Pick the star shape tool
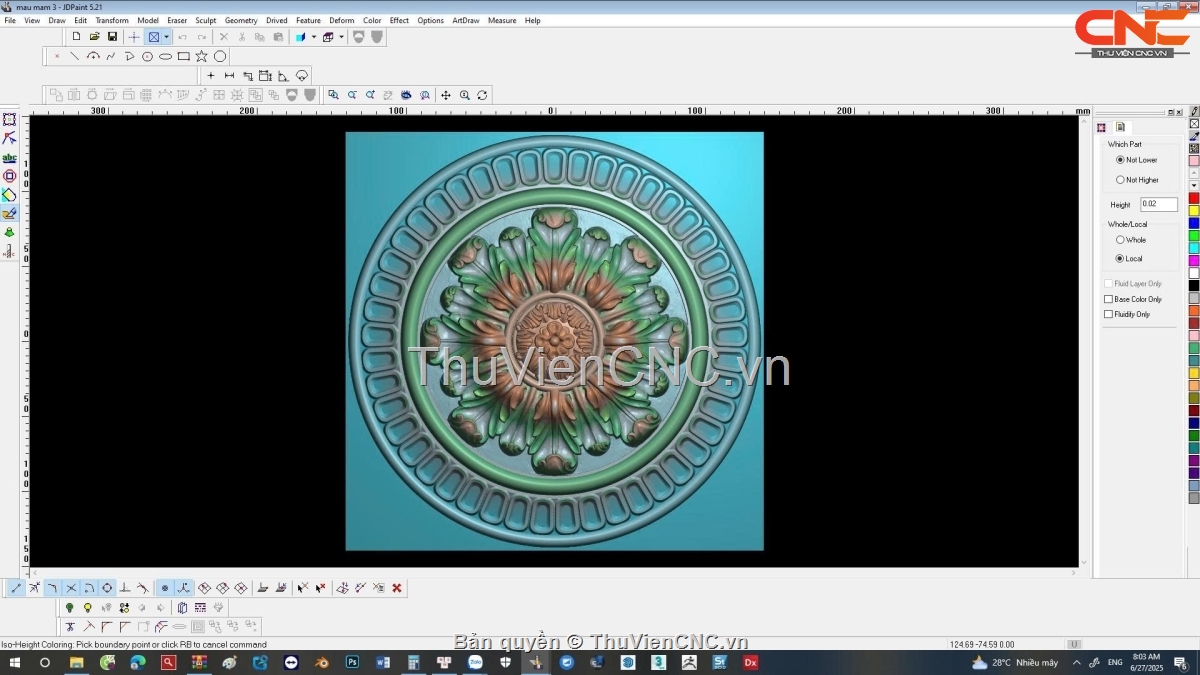Image resolution: width=1200 pixels, height=675 pixels. (x=202, y=56)
